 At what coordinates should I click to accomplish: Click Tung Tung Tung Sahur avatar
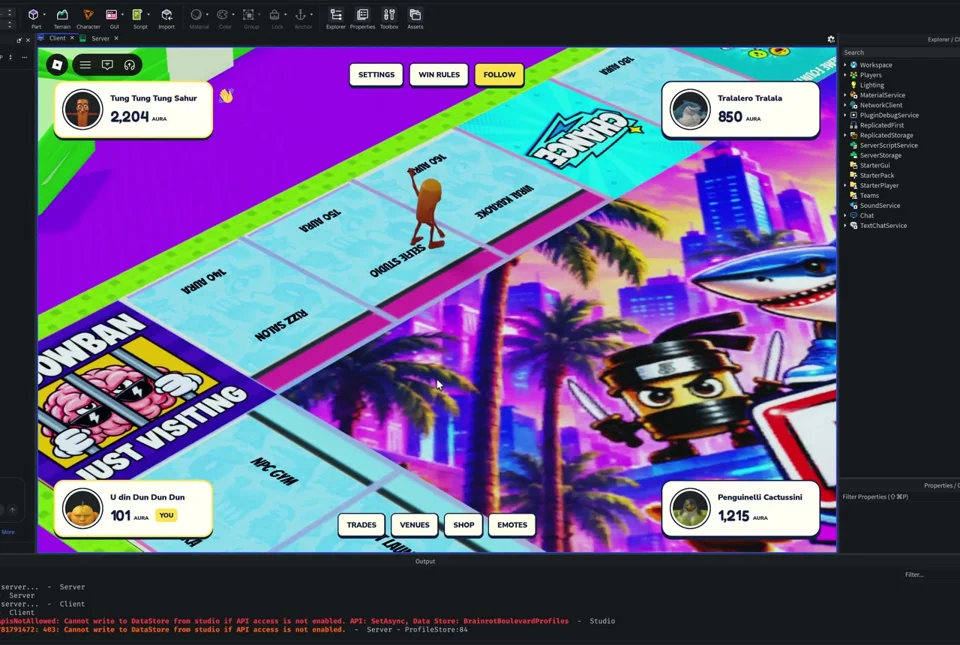pyautogui.click(x=83, y=110)
